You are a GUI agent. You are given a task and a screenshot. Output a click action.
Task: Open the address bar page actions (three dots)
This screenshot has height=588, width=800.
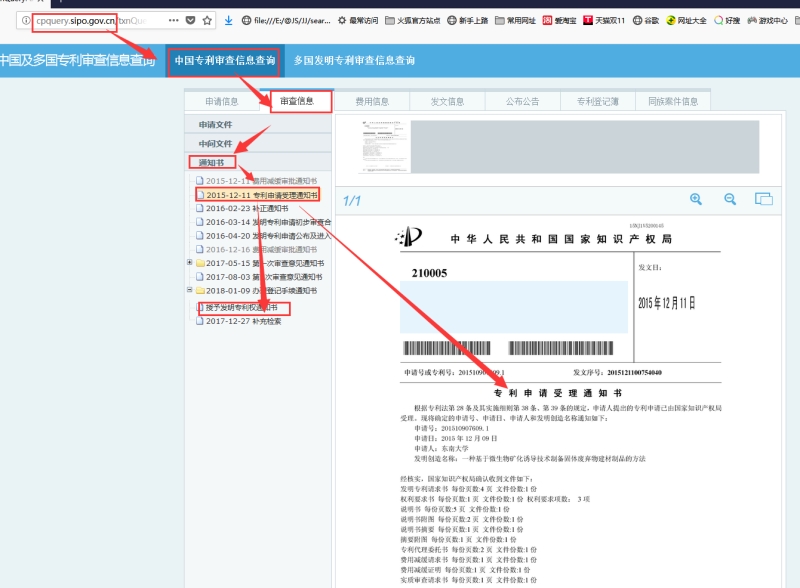173,20
